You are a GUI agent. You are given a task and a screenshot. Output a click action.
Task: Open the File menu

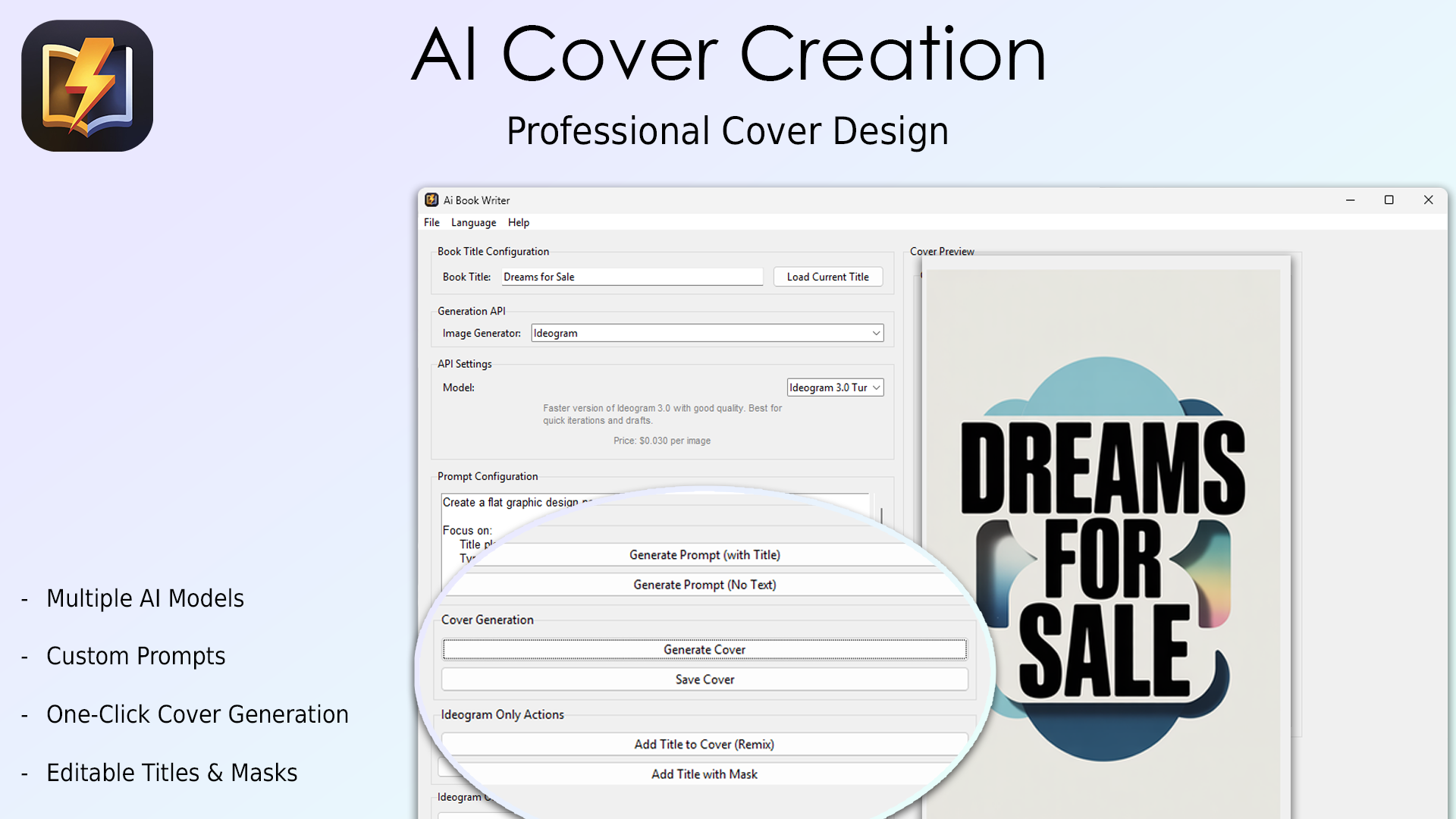coord(431,222)
